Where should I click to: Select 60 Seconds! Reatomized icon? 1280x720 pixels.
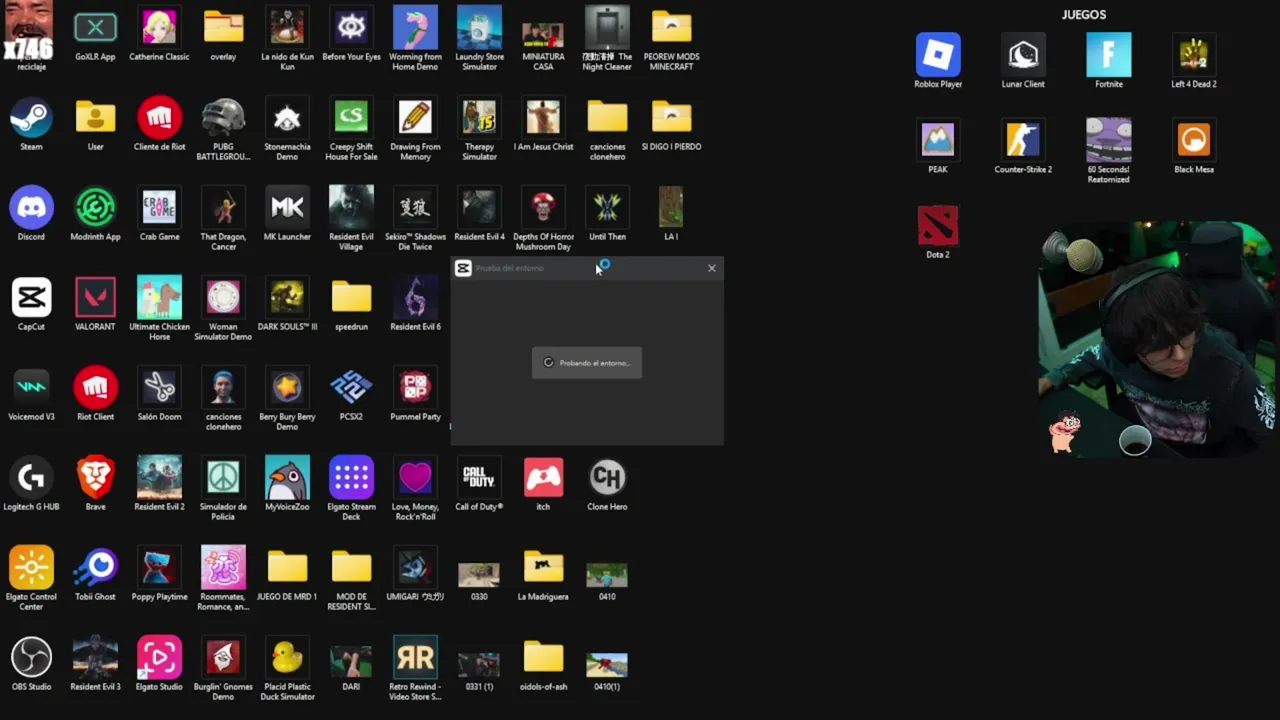click(x=1109, y=140)
